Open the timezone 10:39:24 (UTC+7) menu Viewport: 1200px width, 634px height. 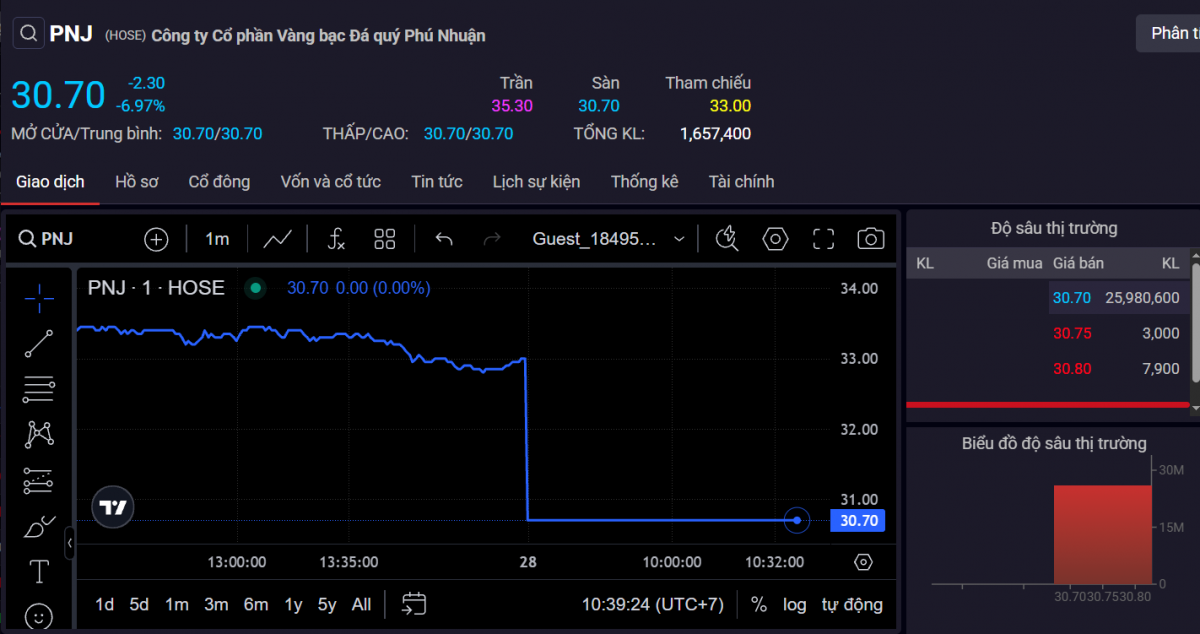(652, 604)
